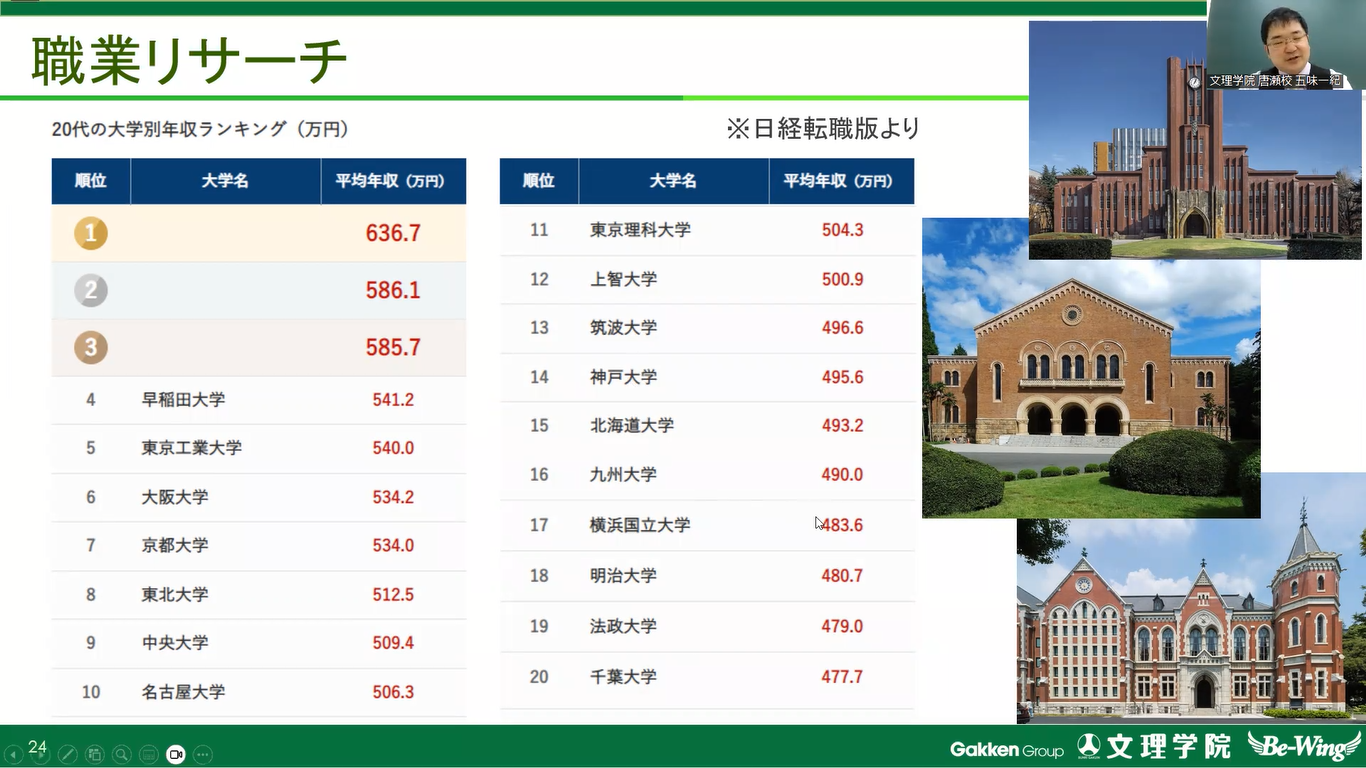Click the presenter webcam video thumbnail
Image resolution: width=1366 pixels, height=768 pixels.
(1286, 45)
